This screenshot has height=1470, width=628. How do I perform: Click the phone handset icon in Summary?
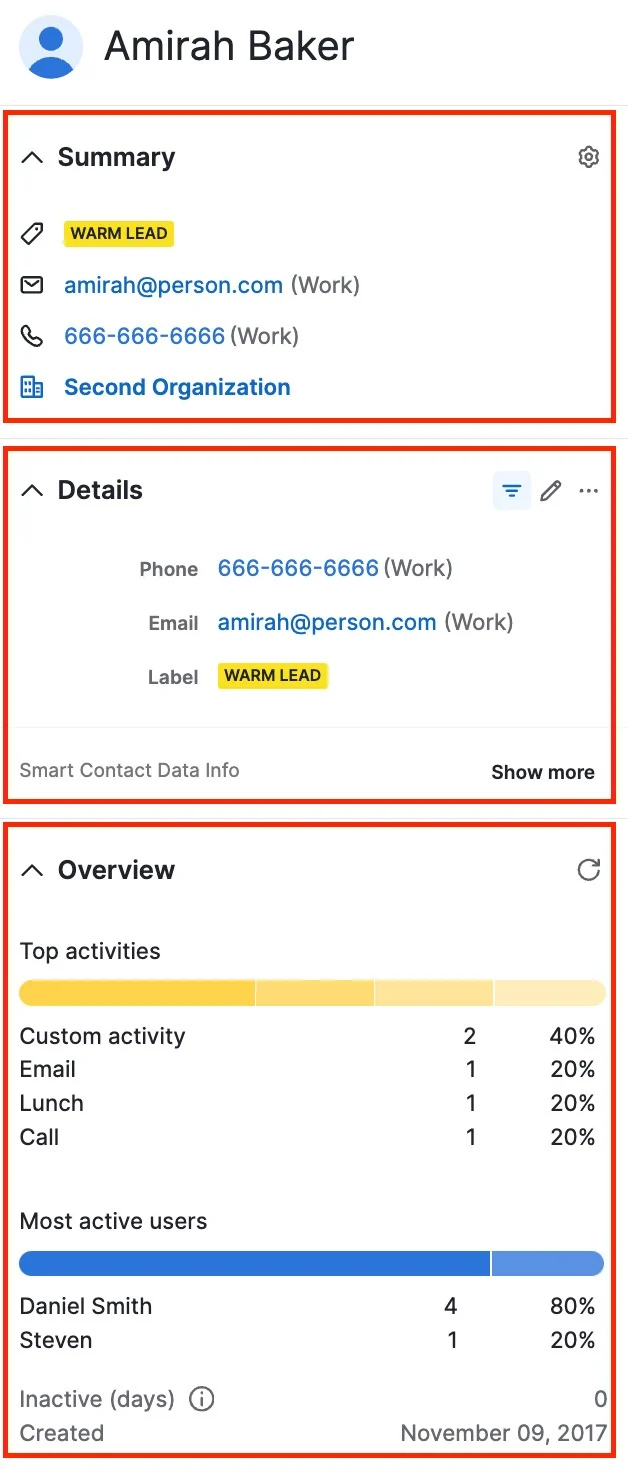coord(32,336)
